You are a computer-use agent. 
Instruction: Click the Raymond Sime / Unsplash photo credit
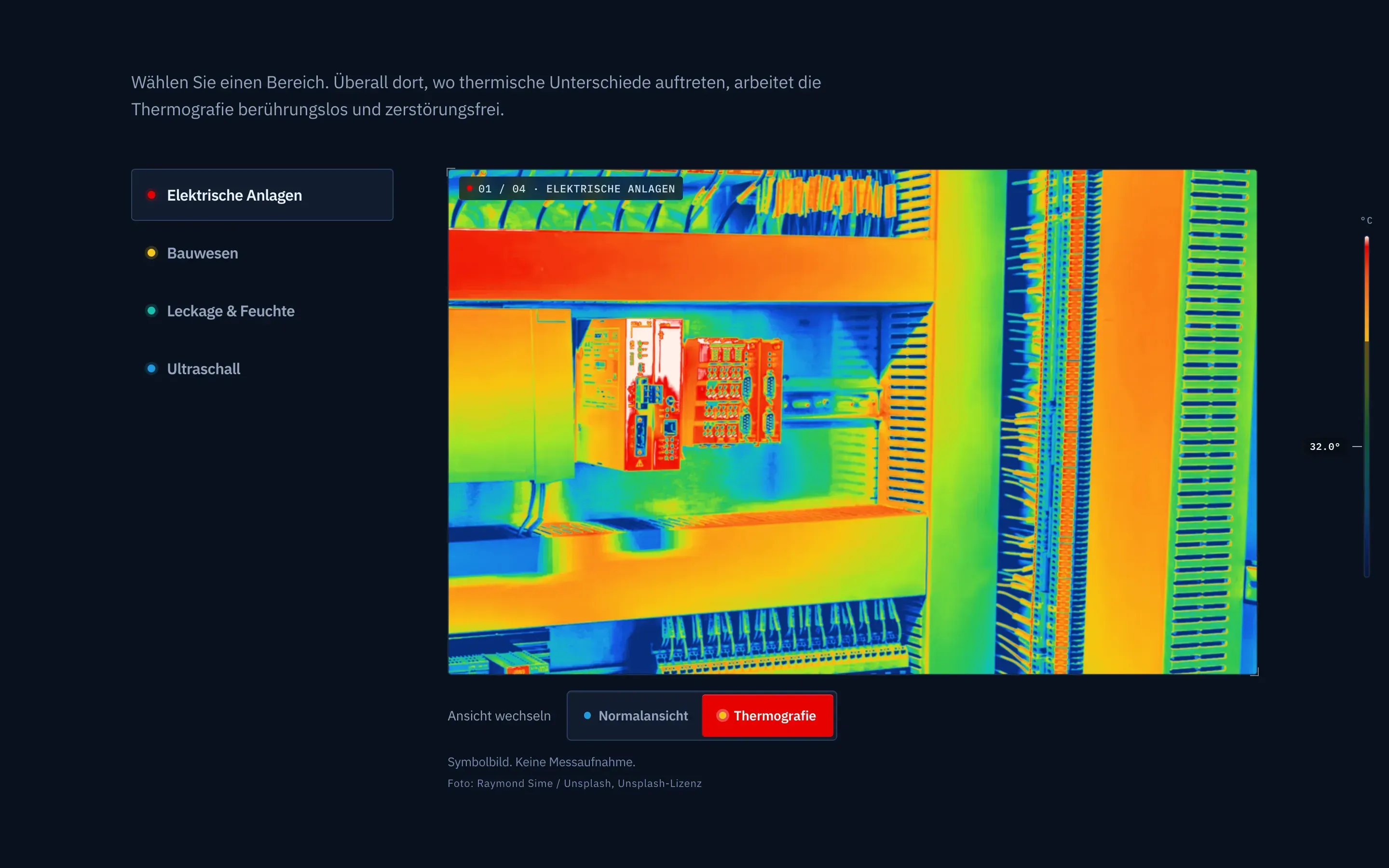(x=574, y=783)
